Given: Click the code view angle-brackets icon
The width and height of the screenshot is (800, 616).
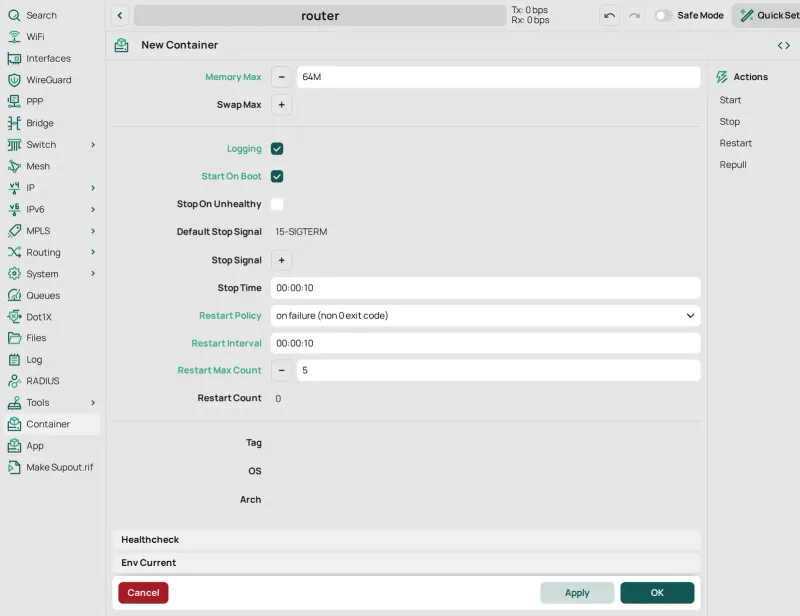Looking at the screenshot, I should pyautogui.click(x=784, y=45).
